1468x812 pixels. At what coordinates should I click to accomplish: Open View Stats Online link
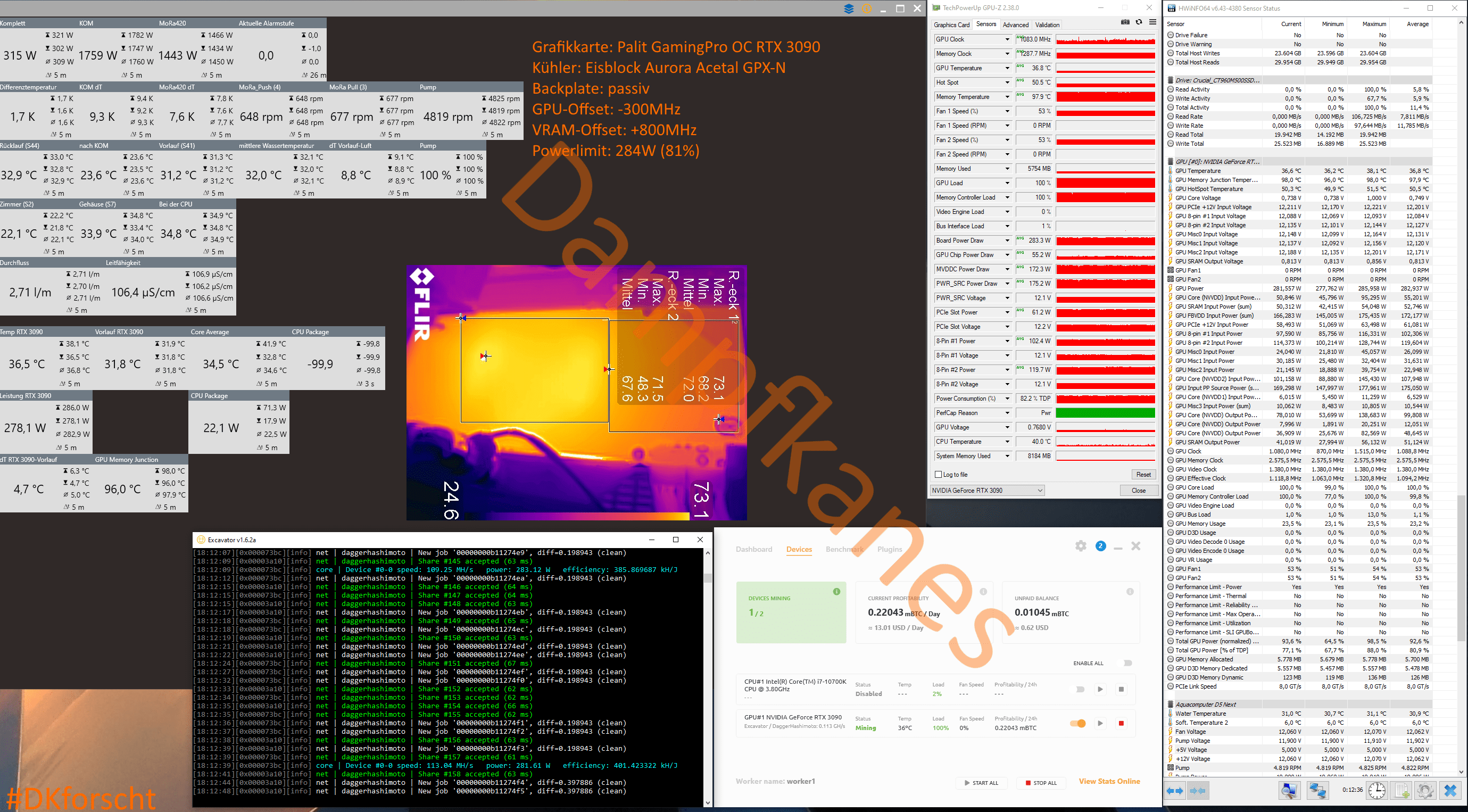click(x=1109, y=781)
